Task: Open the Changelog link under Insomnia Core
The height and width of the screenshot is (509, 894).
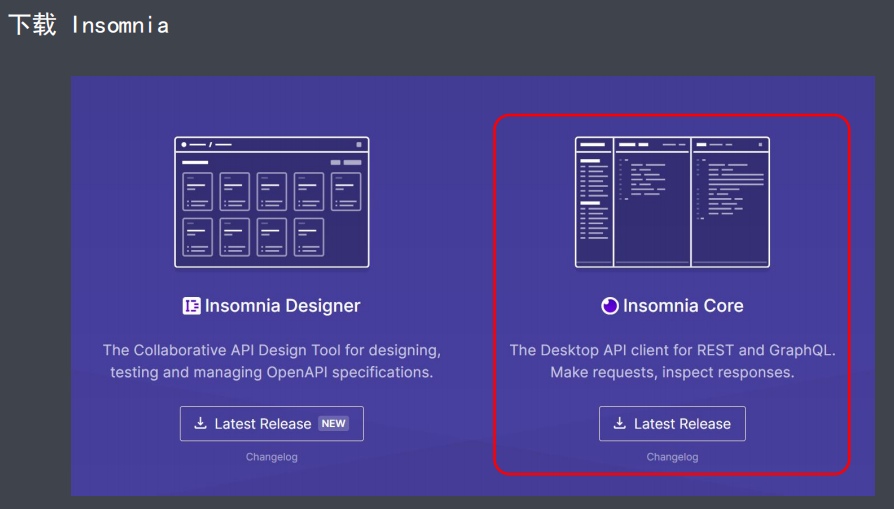Action: (x=672, y=457)
